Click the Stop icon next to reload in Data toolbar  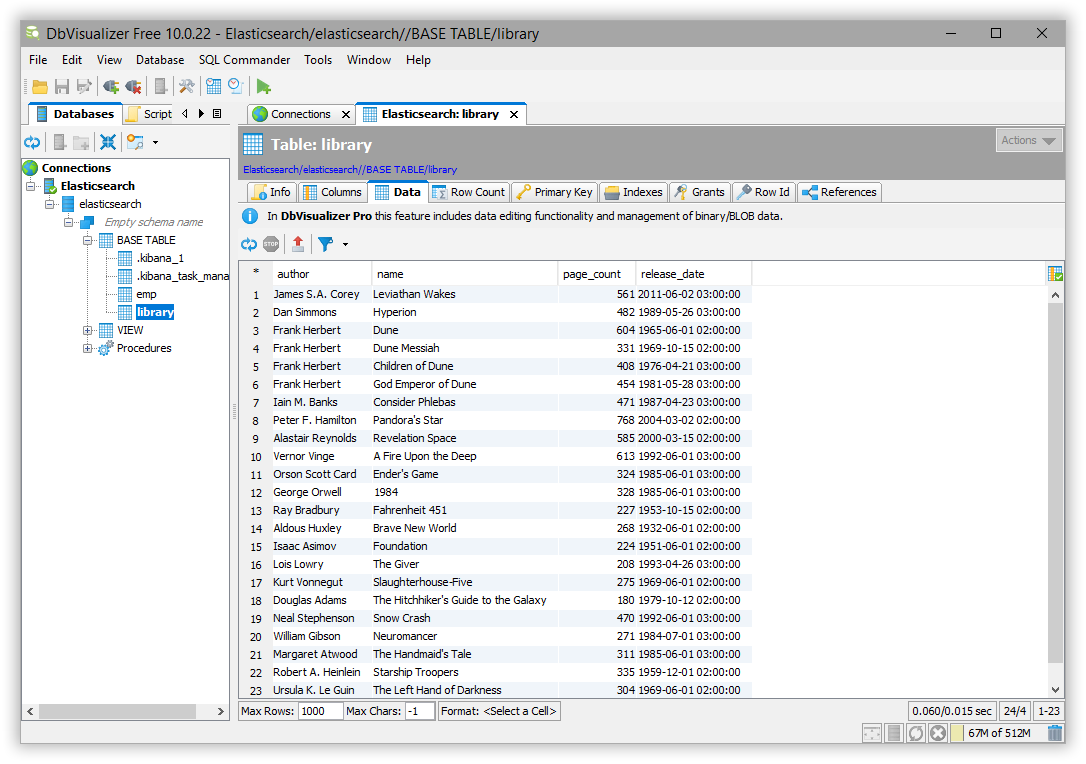270,244
